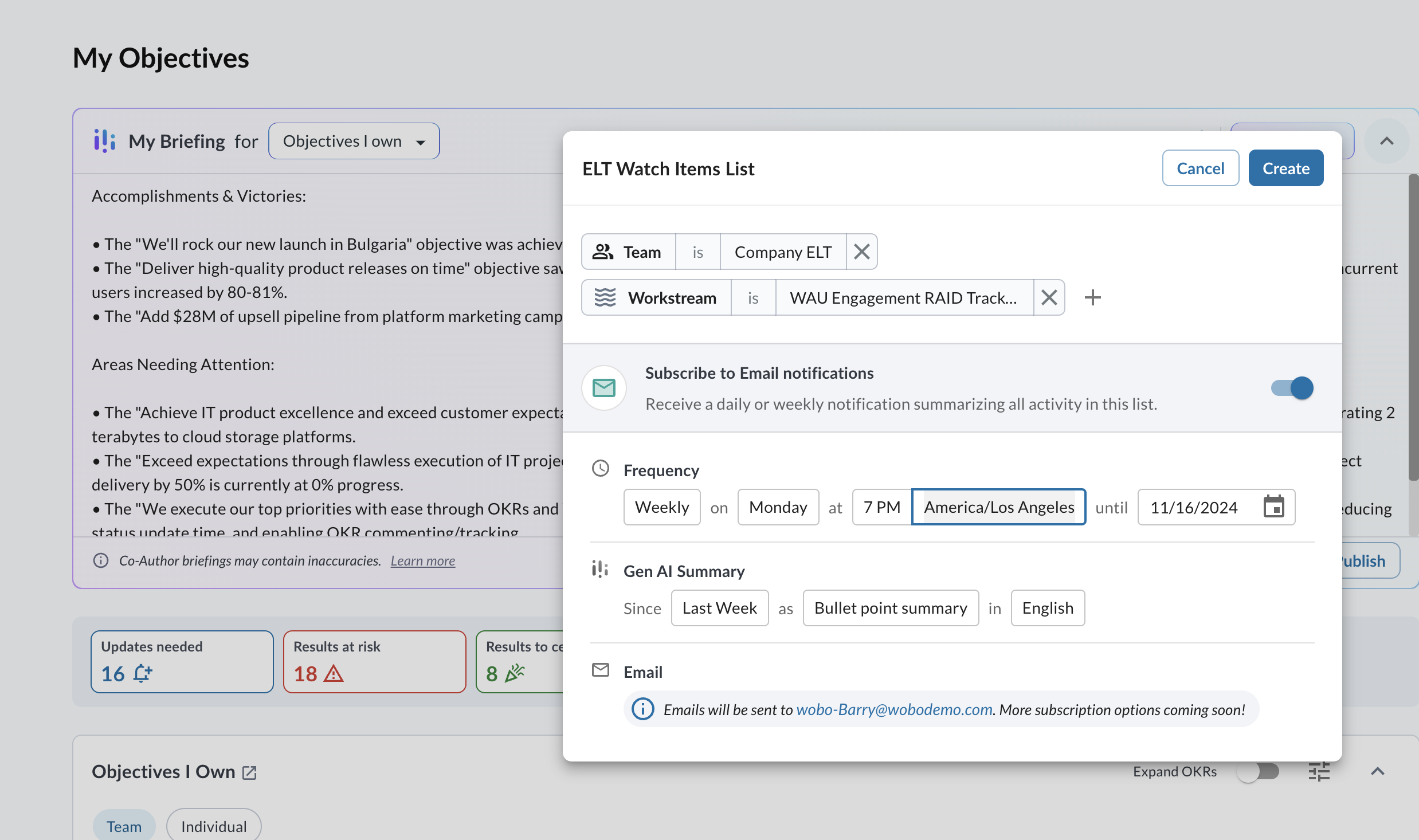The width and height of the screenshot is (1419, 840).
Task: Click the Email section envelope icon
Action: click(x=600, y=670)
